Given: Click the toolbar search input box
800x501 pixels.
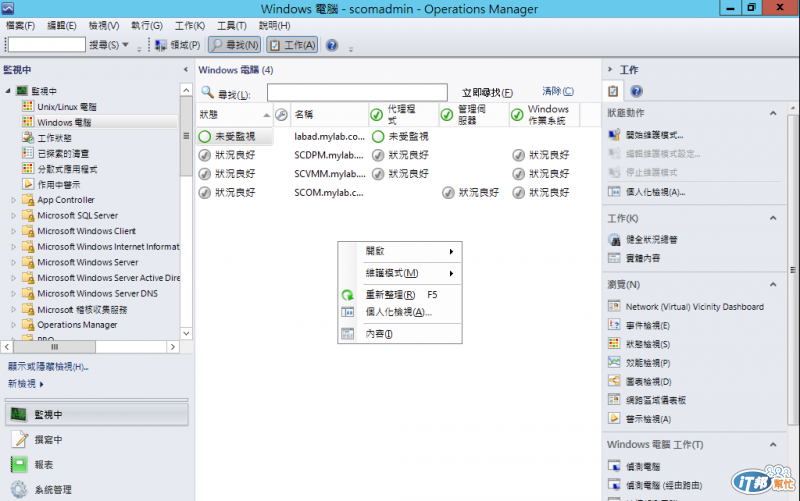Looking at the screenshot, I should [46, 45].
